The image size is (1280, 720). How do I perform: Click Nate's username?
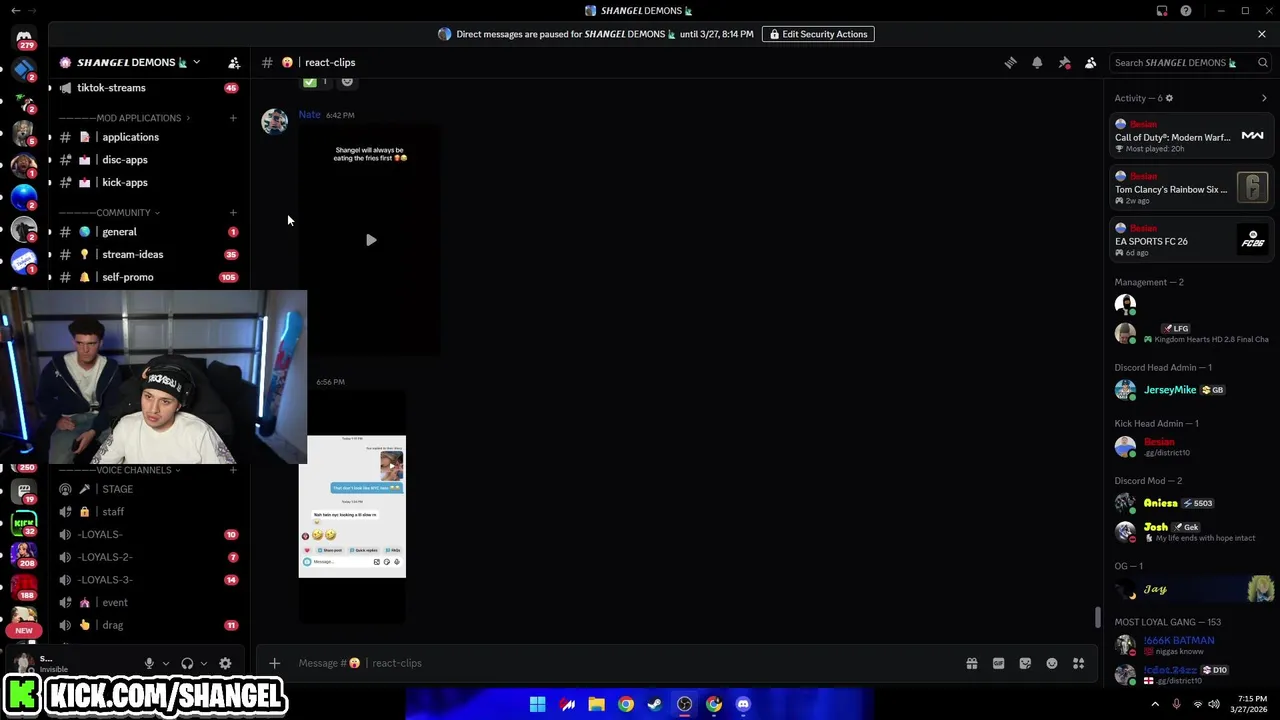pos(309,114)
